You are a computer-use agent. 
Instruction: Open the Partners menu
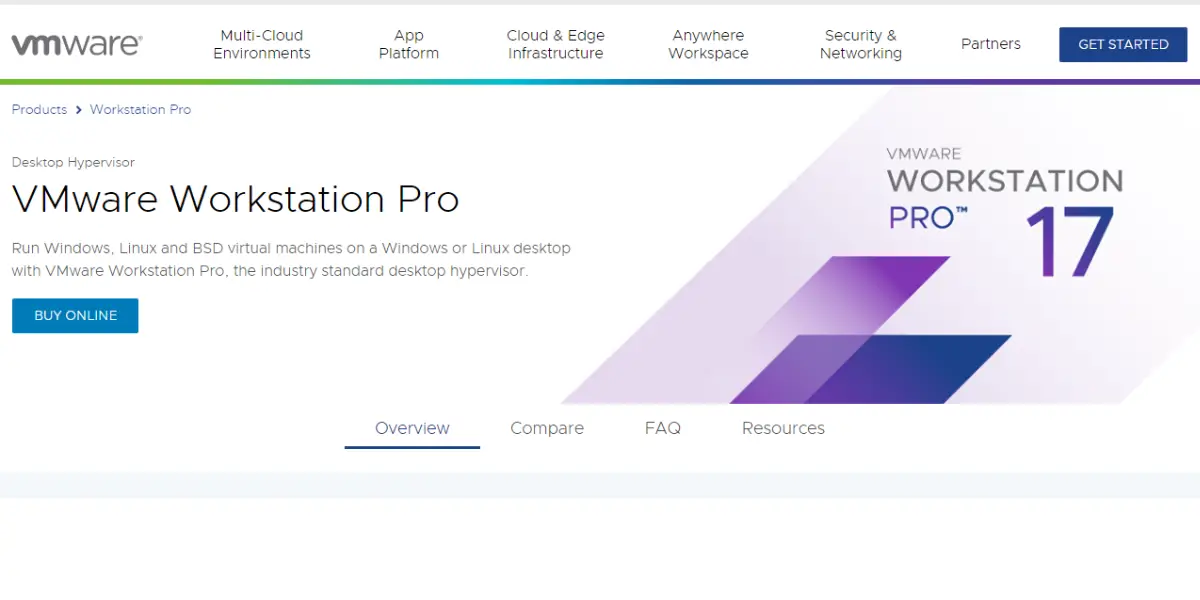991,44
